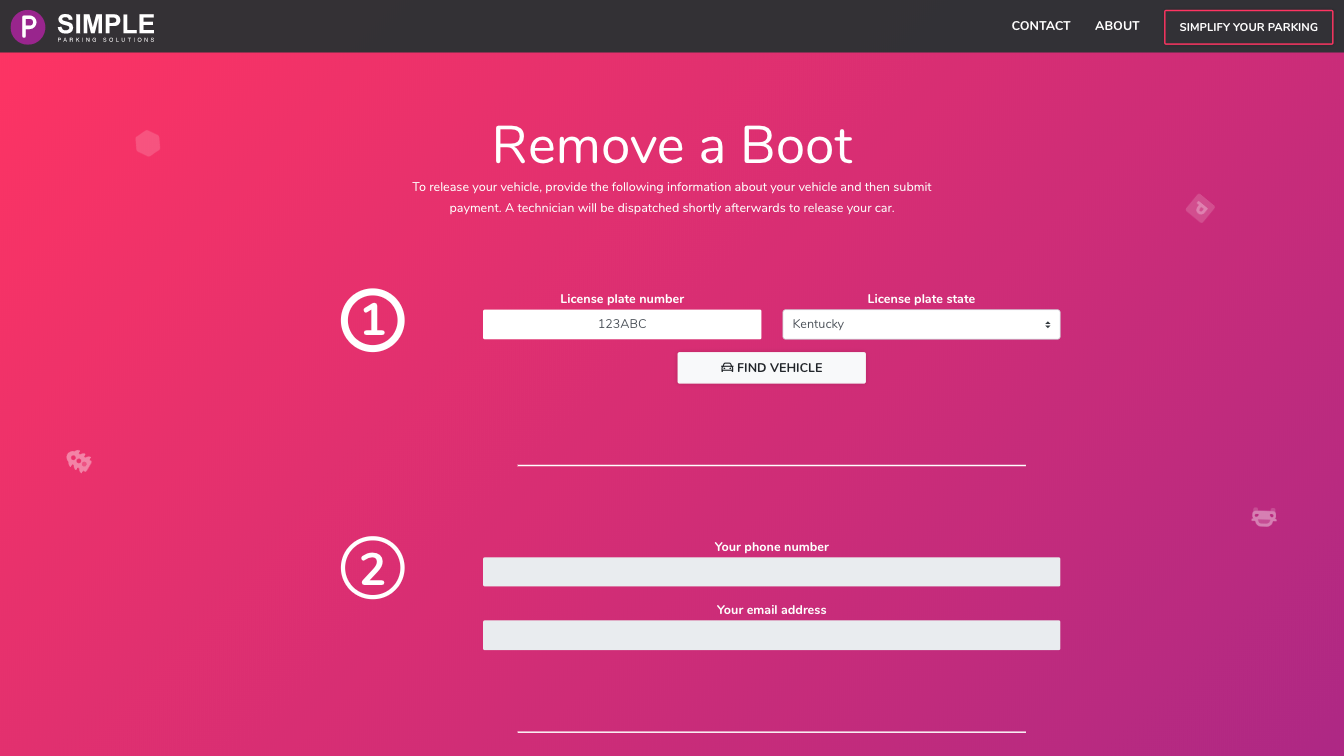The width and height of the screenshot is (1344, 756).
Task: Click the FIND VEHICLE button
Action: click(771, 368)
